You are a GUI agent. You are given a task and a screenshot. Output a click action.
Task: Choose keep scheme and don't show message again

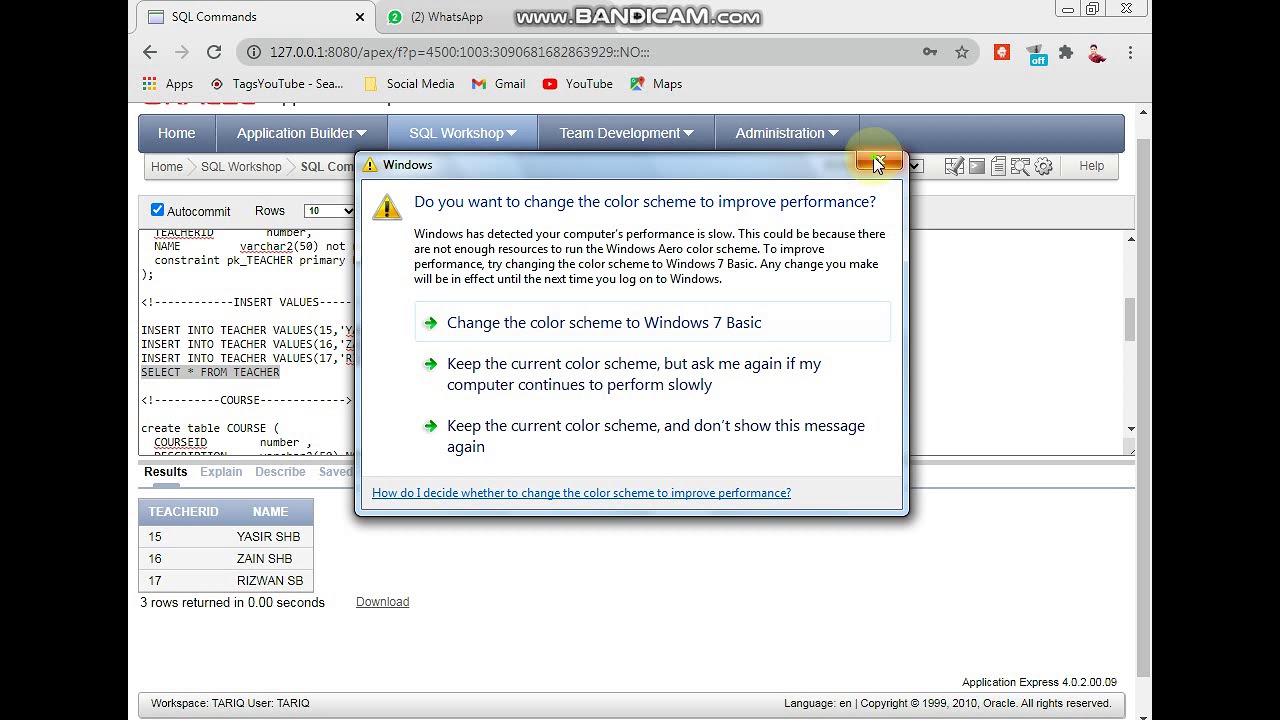pyautogui.click(x=652, y=436)
